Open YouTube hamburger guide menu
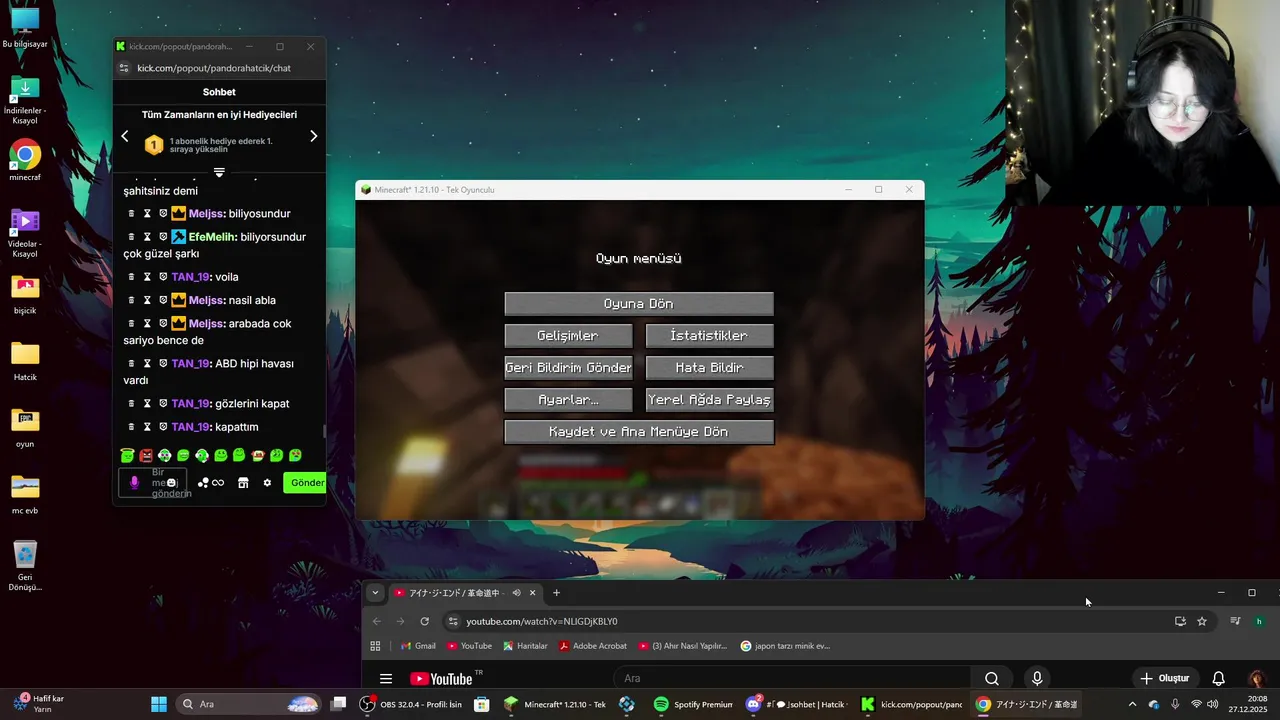This screenshot has height=720, width=1280. click(386, 679)
